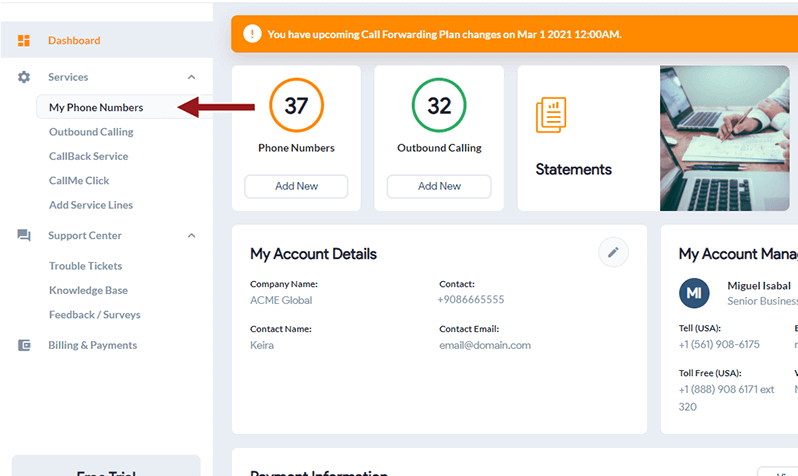Open Knowledge Base in sidebar
The height and width of the screenshot is (476, 798).
click(89, 290)
